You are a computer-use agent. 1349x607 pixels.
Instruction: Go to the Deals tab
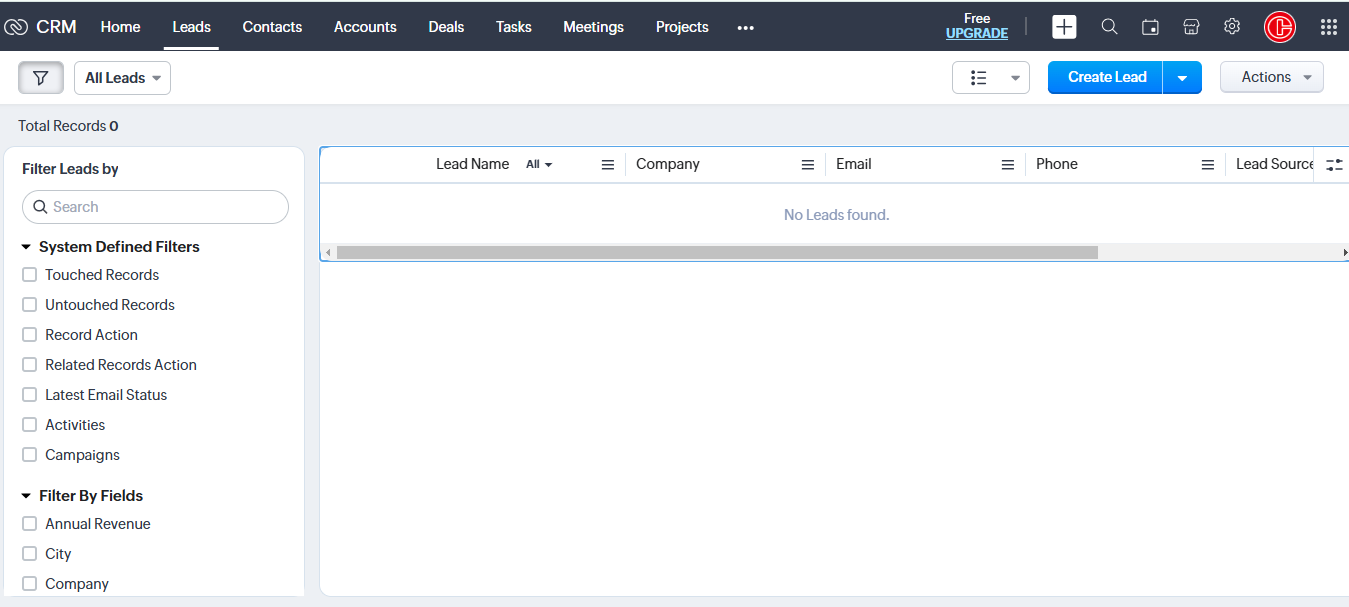(446, 27)
